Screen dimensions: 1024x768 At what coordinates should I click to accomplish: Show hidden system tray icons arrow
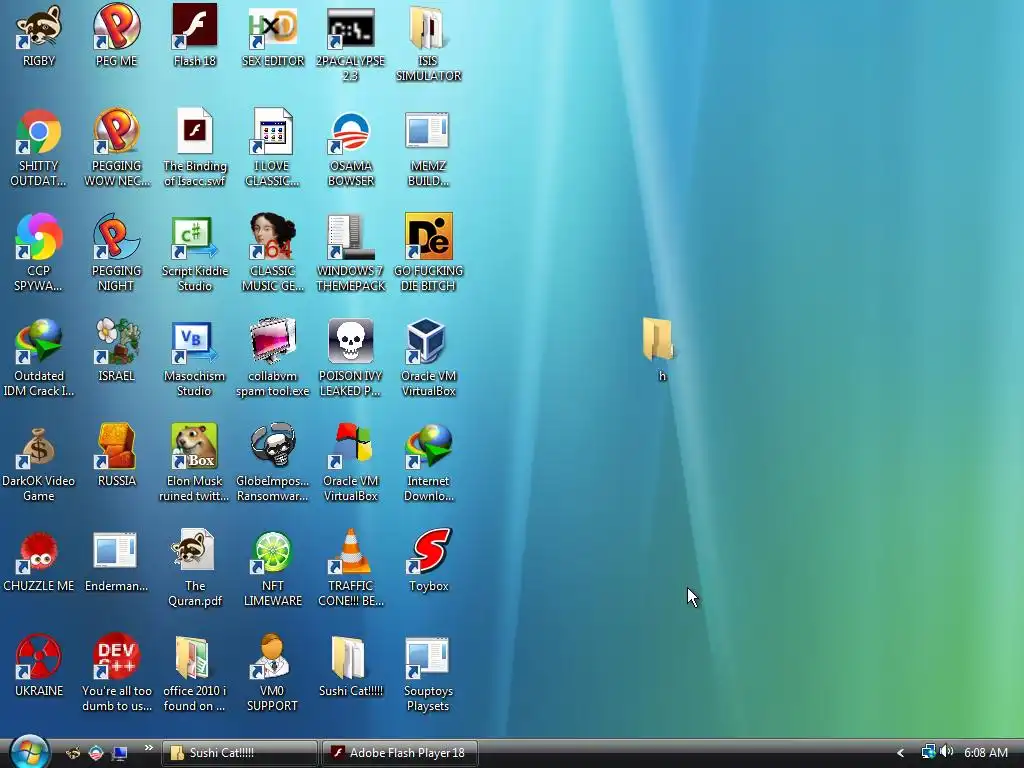pyautogui.click(x=901, y=753)
